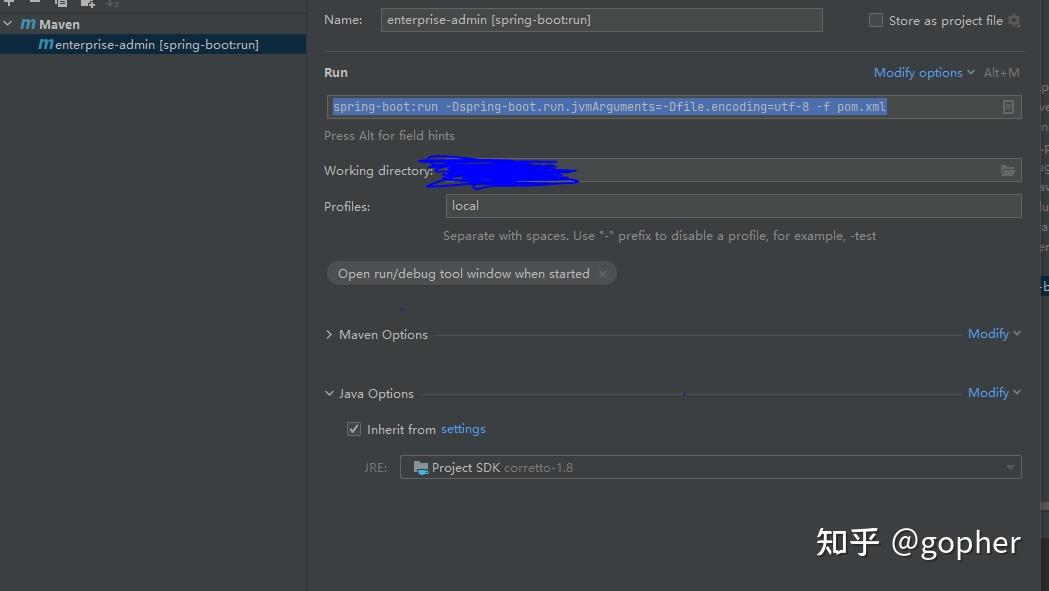Click the Copy Configuration icon

(60, 4)
